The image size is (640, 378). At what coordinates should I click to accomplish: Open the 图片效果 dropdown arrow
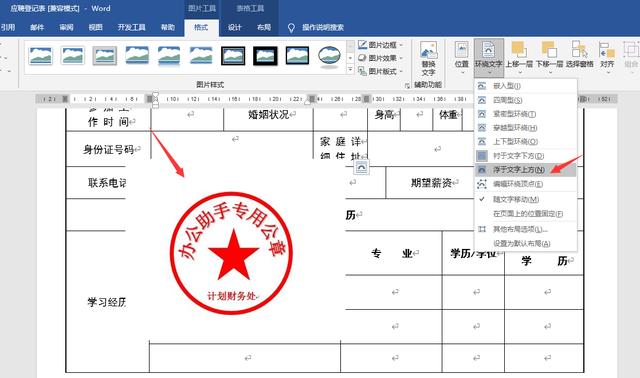coord(401,58)
